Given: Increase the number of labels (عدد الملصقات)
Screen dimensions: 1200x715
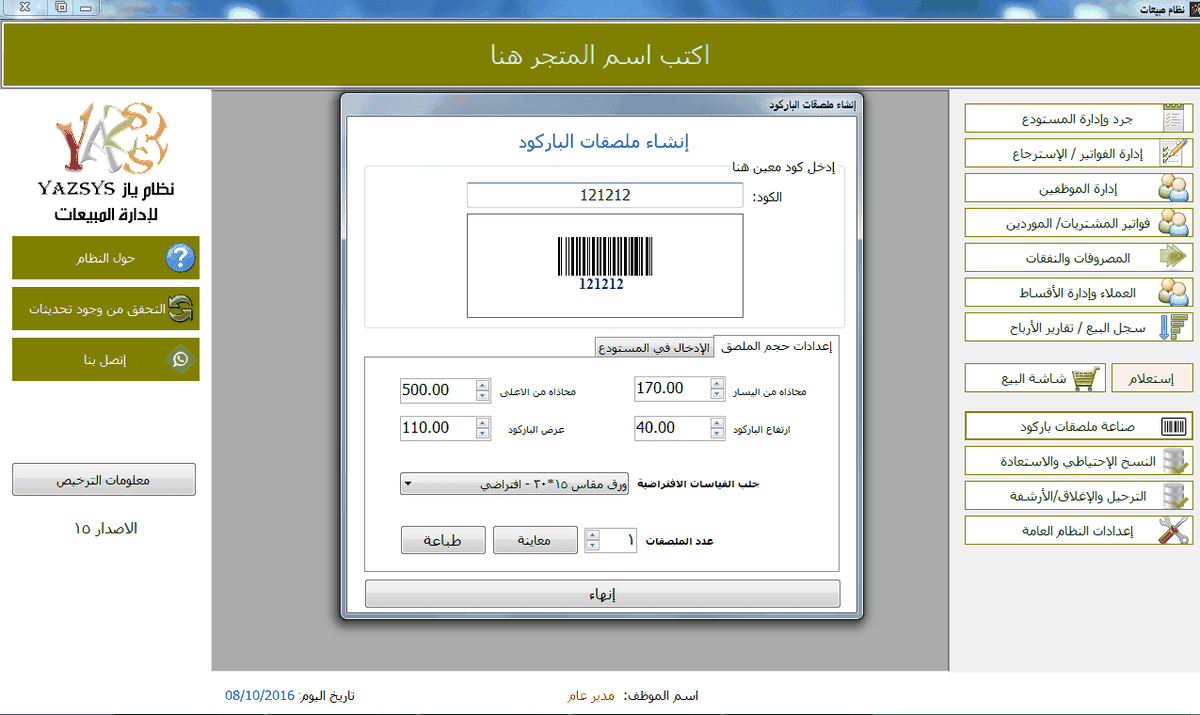Looking at the screenshot, I should [593, 535].
